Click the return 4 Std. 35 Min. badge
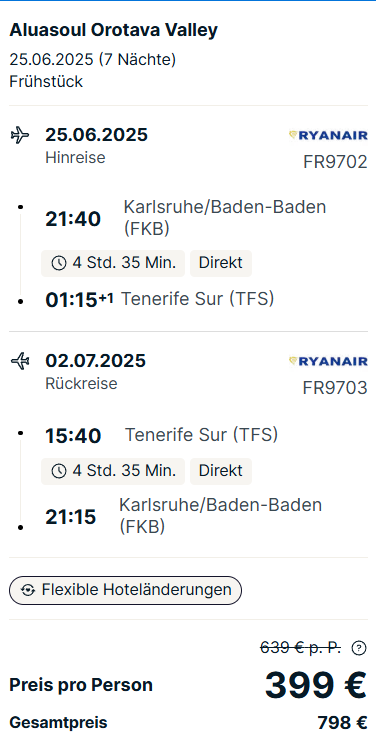The height and width of the screenshot is (742, 376). pyautogui.click(x=113, y=471)
